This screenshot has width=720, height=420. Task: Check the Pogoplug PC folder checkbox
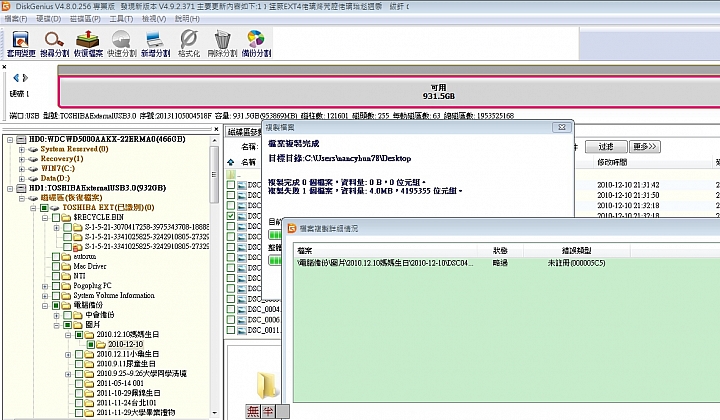(x=56, y=286)
